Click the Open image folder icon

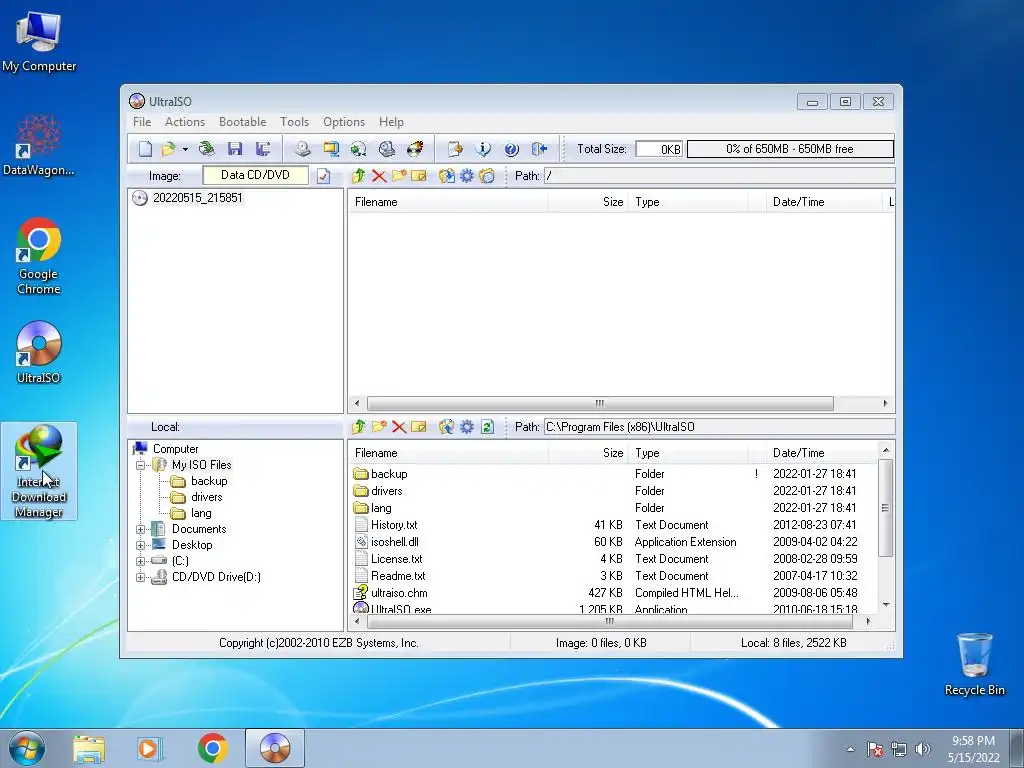(168, 149)
